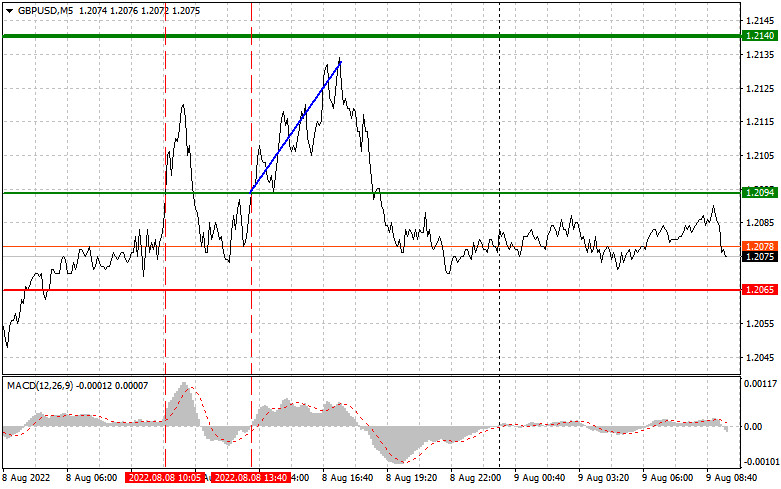Select the 1.2078 orange price label

click(760, 246)
